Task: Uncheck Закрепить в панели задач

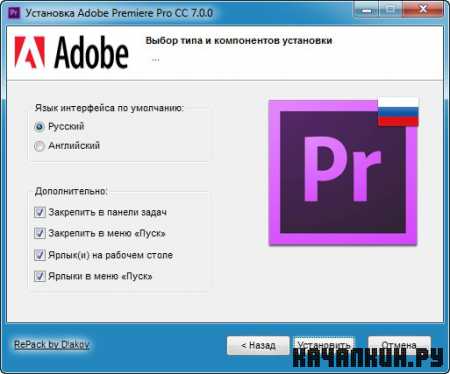Action: click(x=40, y=212)
